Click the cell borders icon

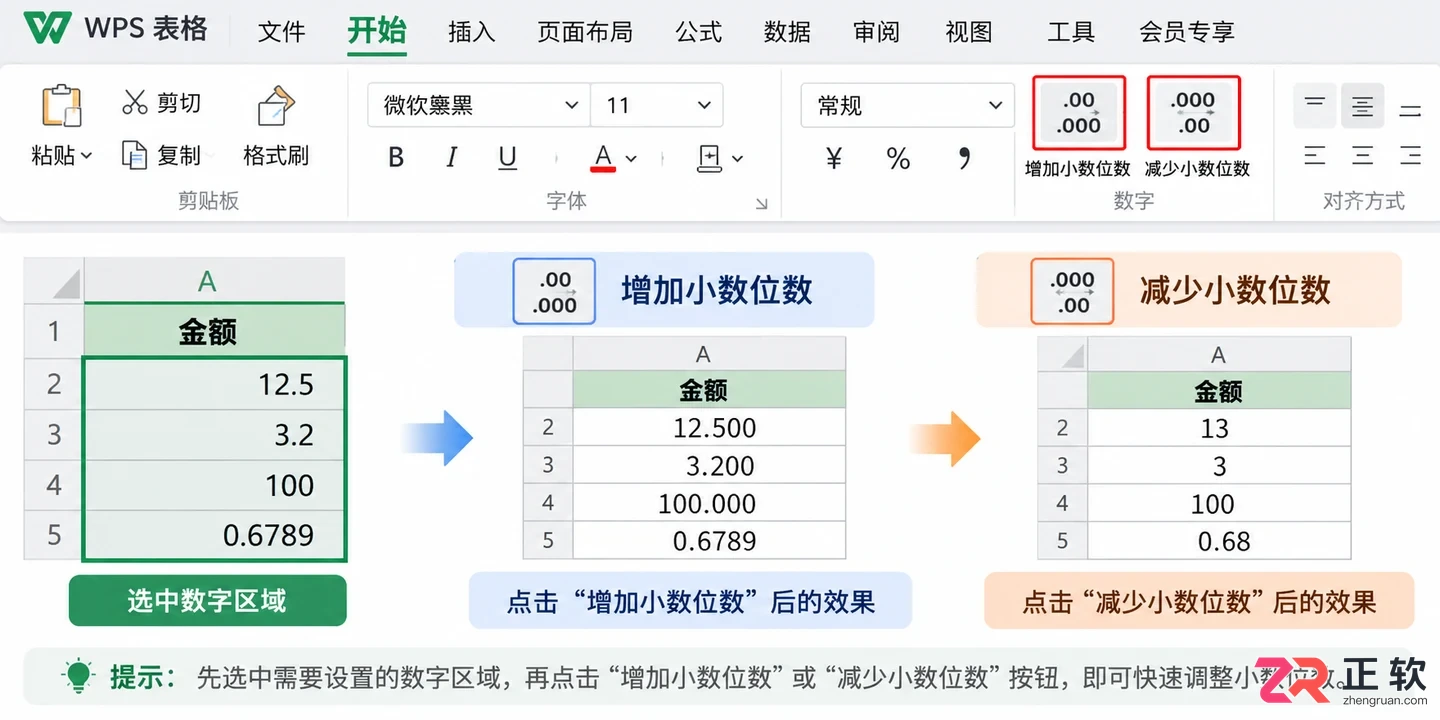709,158
